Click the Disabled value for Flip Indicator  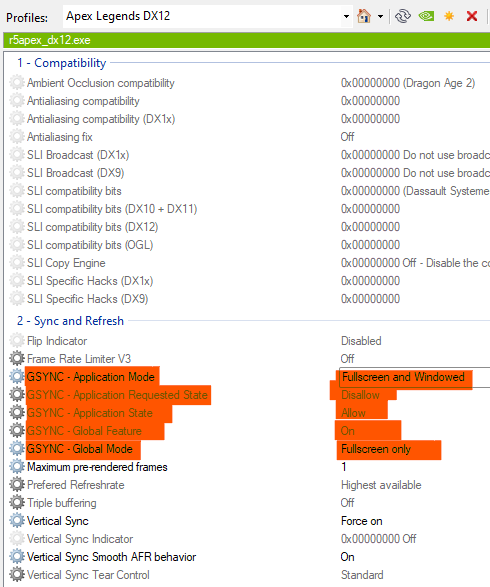(361, 341)
